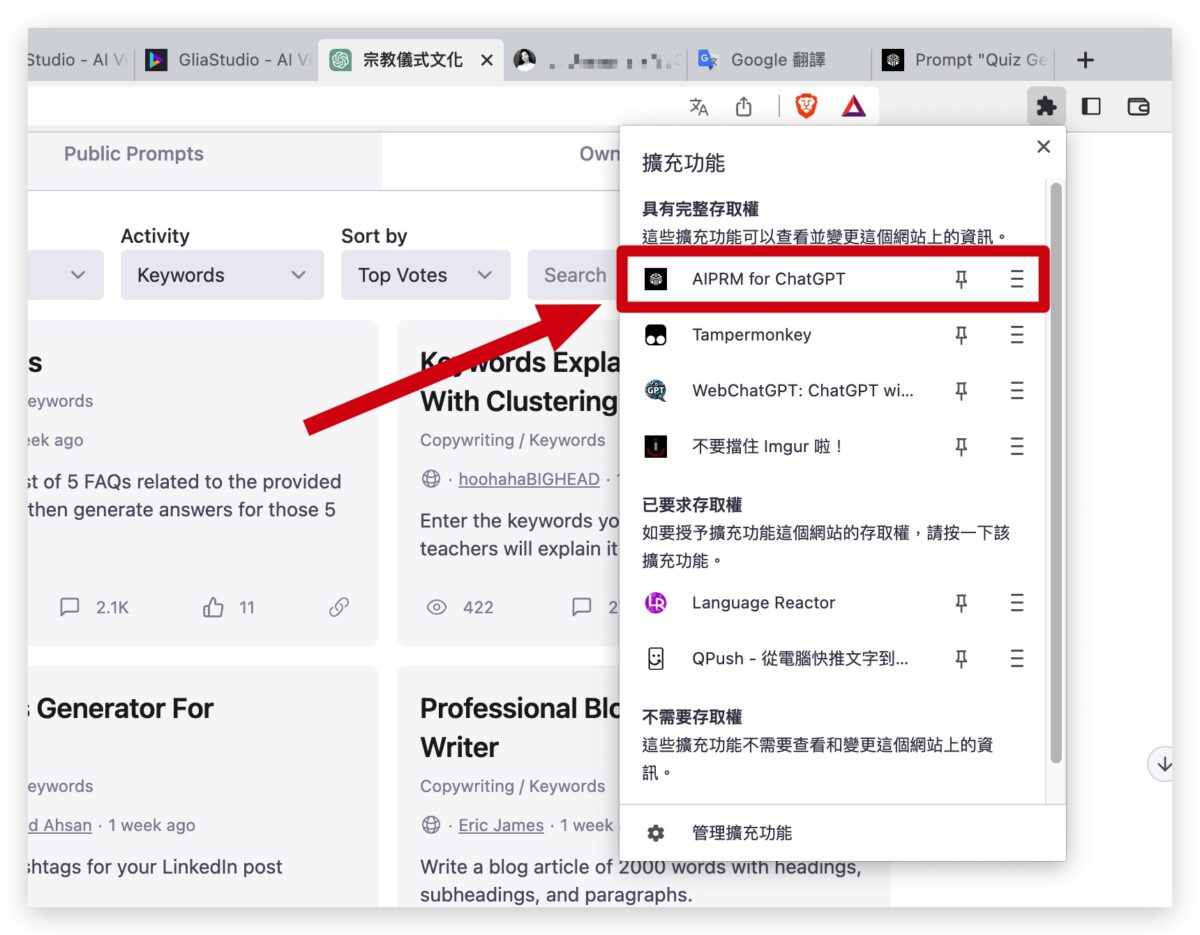Switch to the Public Prompts tab
The image size is (1200, 935).
134,154
